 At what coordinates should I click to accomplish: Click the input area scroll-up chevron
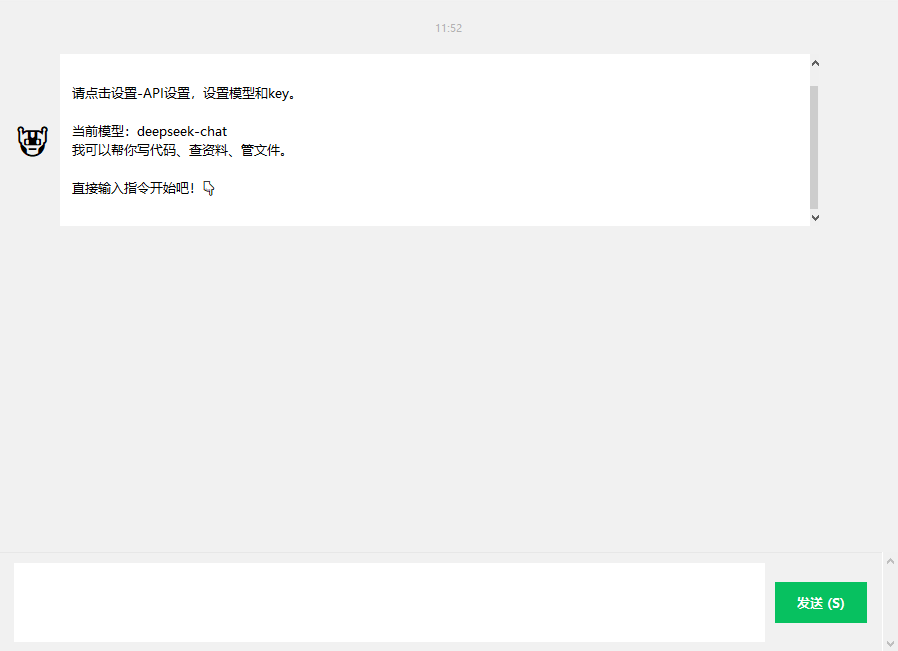[x=889, y=561]
